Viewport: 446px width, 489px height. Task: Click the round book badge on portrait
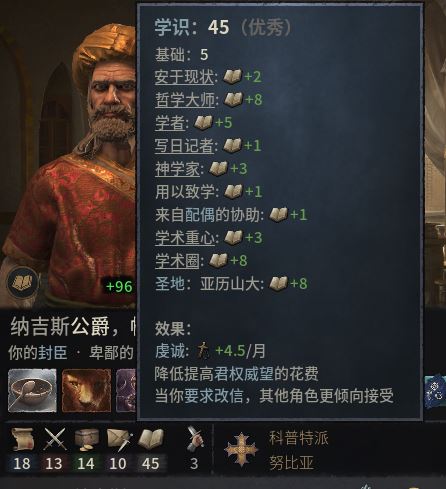[x=22, y=283]
